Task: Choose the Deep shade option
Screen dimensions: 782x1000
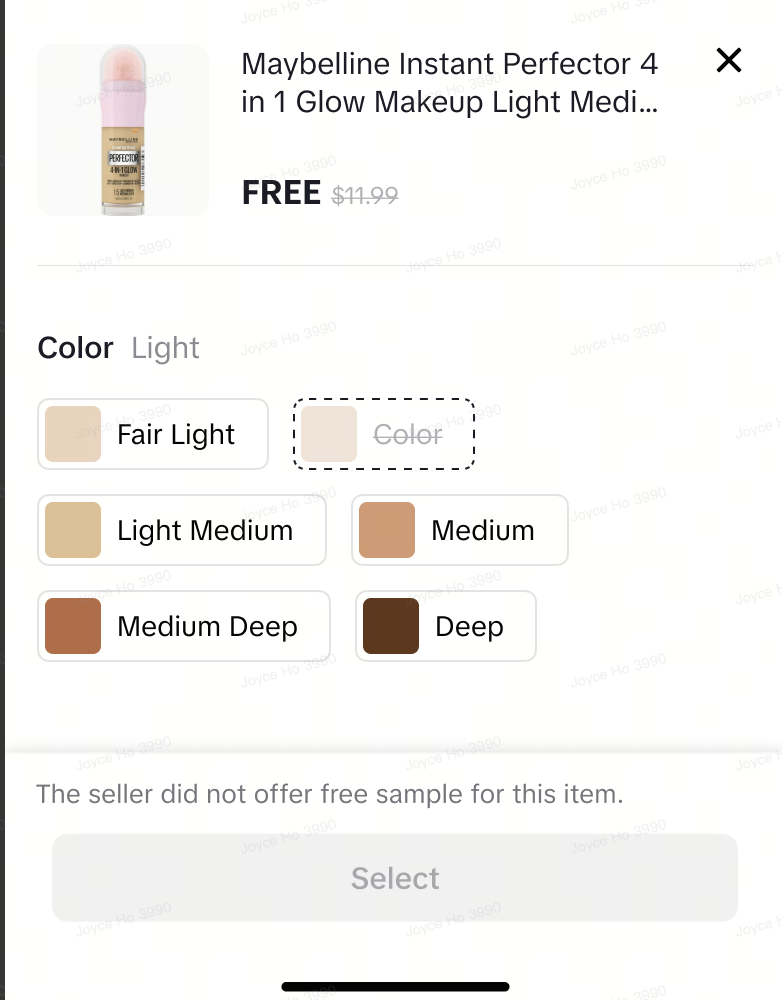Action: click(x=468, y=627)
